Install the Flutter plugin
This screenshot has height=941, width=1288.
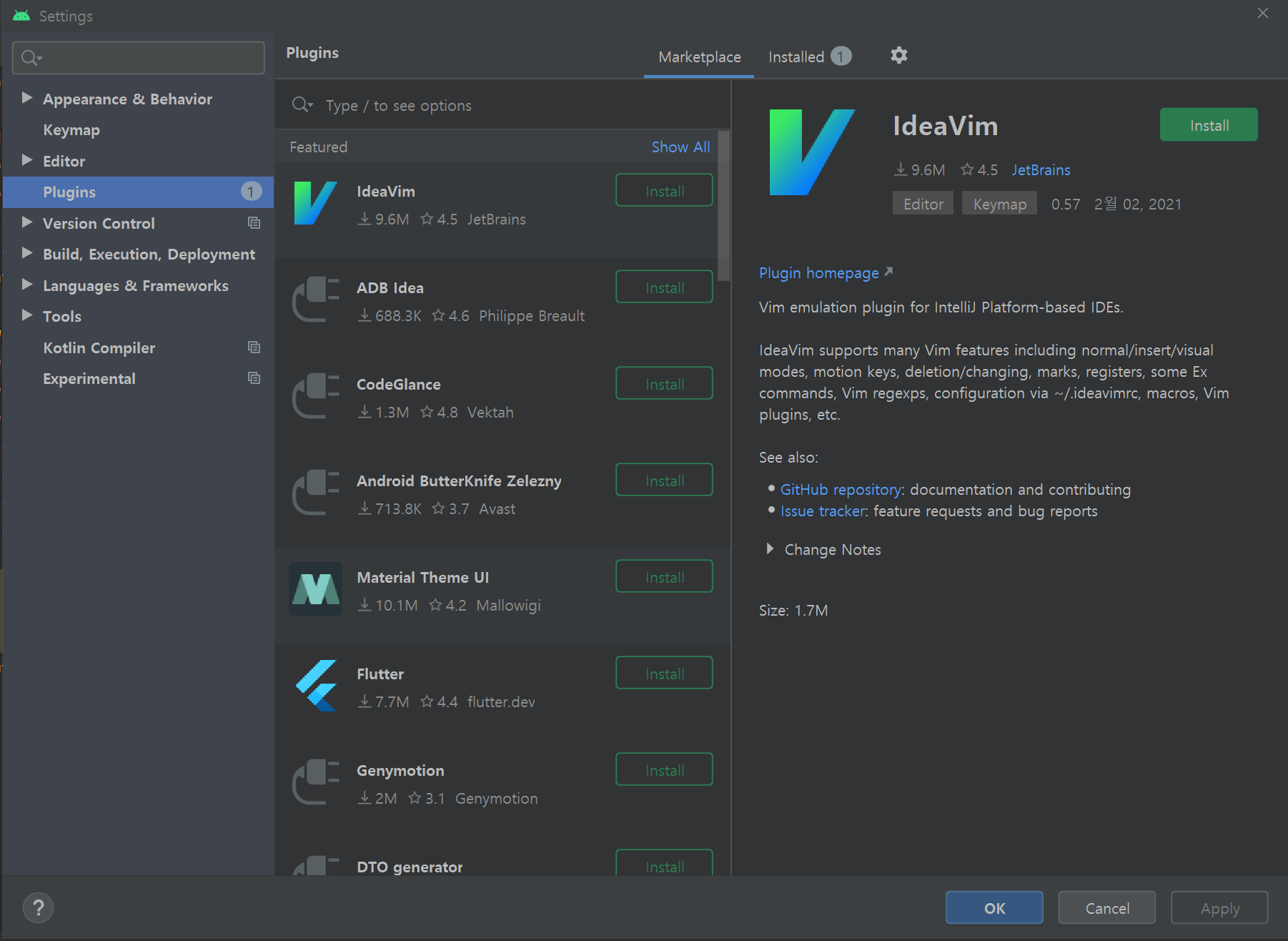664,673
